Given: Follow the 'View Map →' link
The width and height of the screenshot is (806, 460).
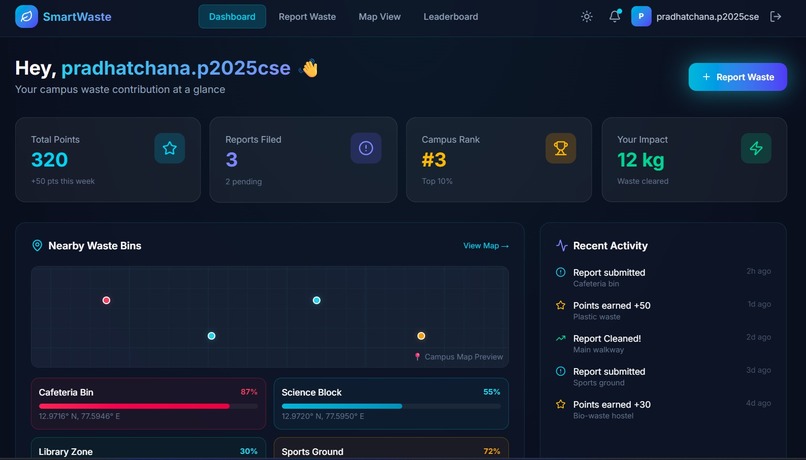Looking at the screenshot, I should pyautogui.click(x=486, y=246).
